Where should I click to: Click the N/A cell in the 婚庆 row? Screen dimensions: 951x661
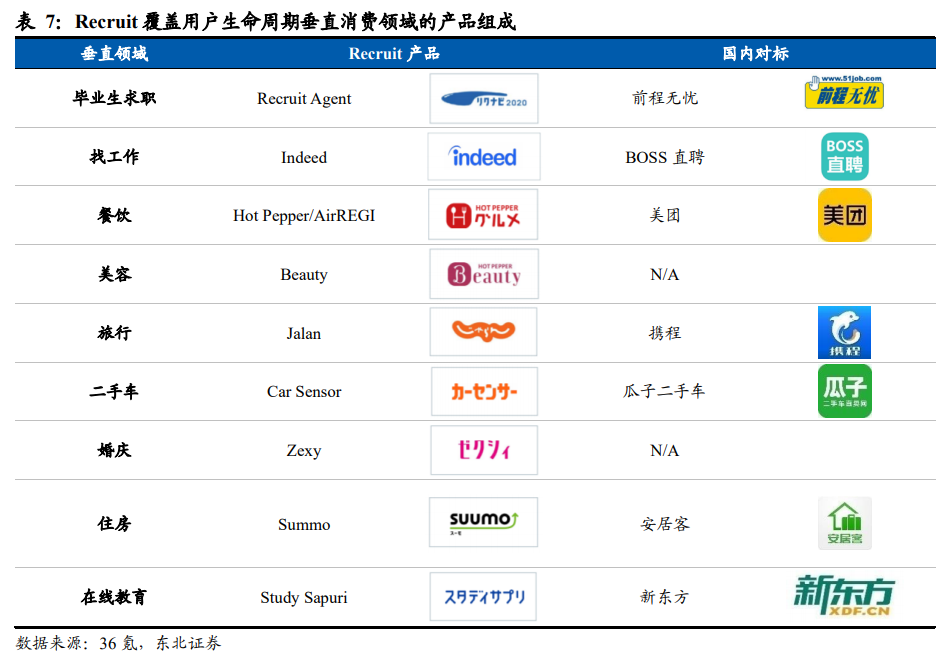click(x=665, y=451)
